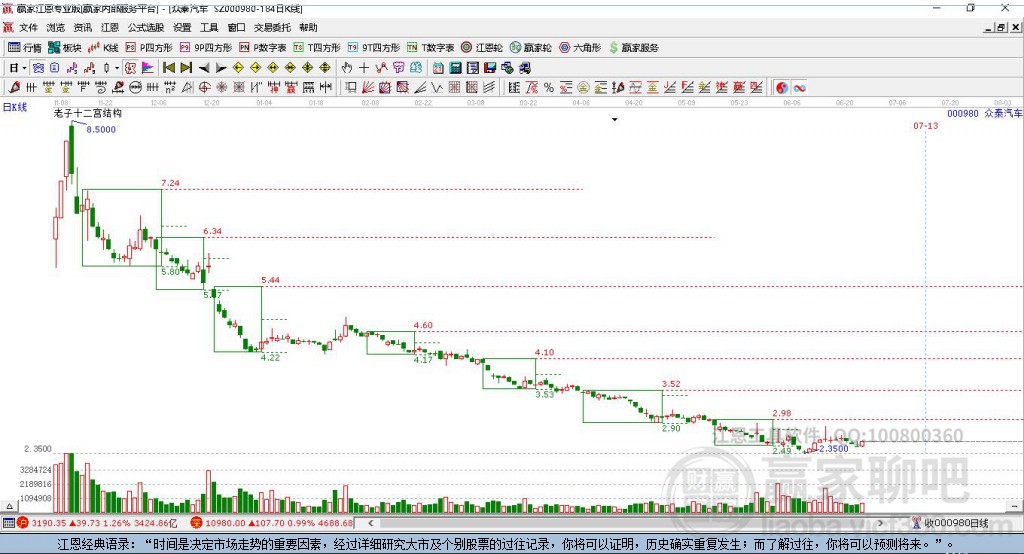The height and width of the screenshot is (554, 1024).
Task: Open the 帮助 menu
Action: click(308, 27)
